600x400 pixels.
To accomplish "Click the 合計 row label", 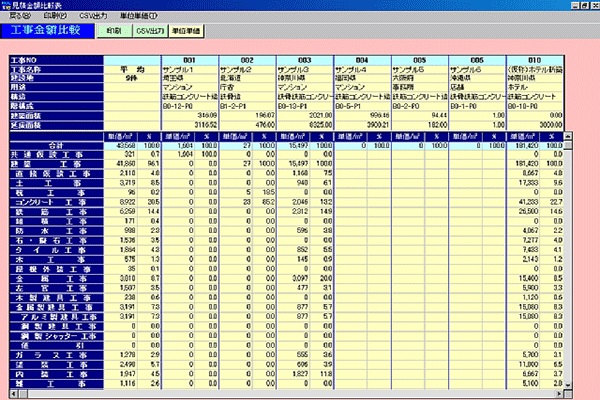I will tap(56, 145).
